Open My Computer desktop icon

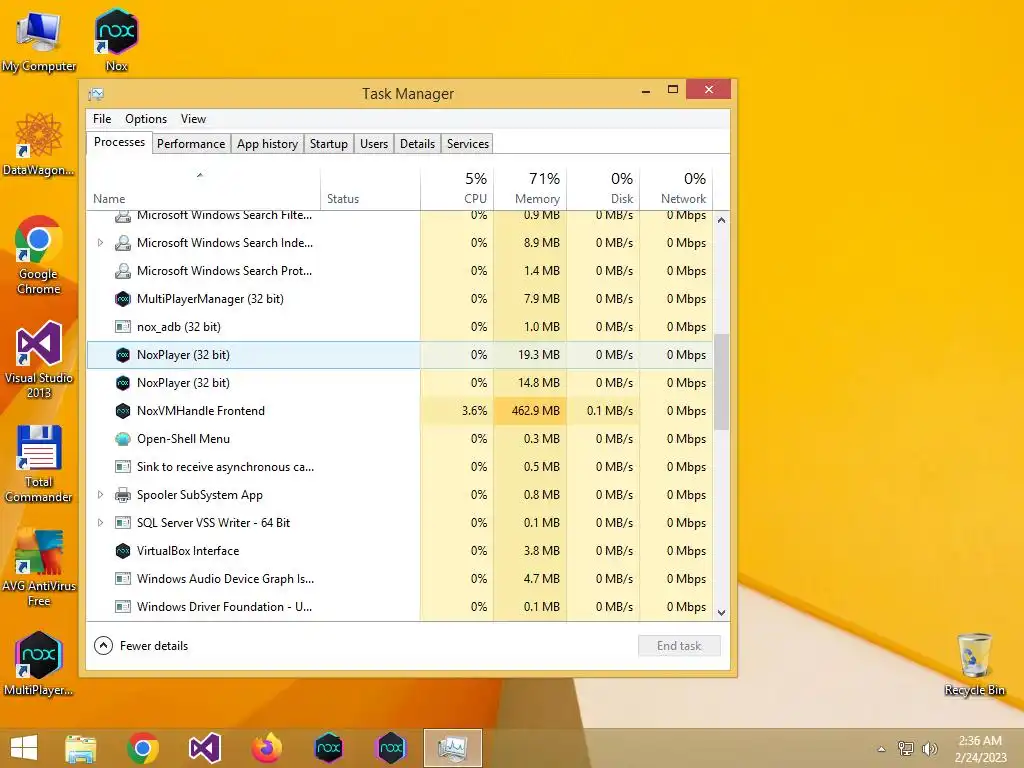tap(39, 42)
